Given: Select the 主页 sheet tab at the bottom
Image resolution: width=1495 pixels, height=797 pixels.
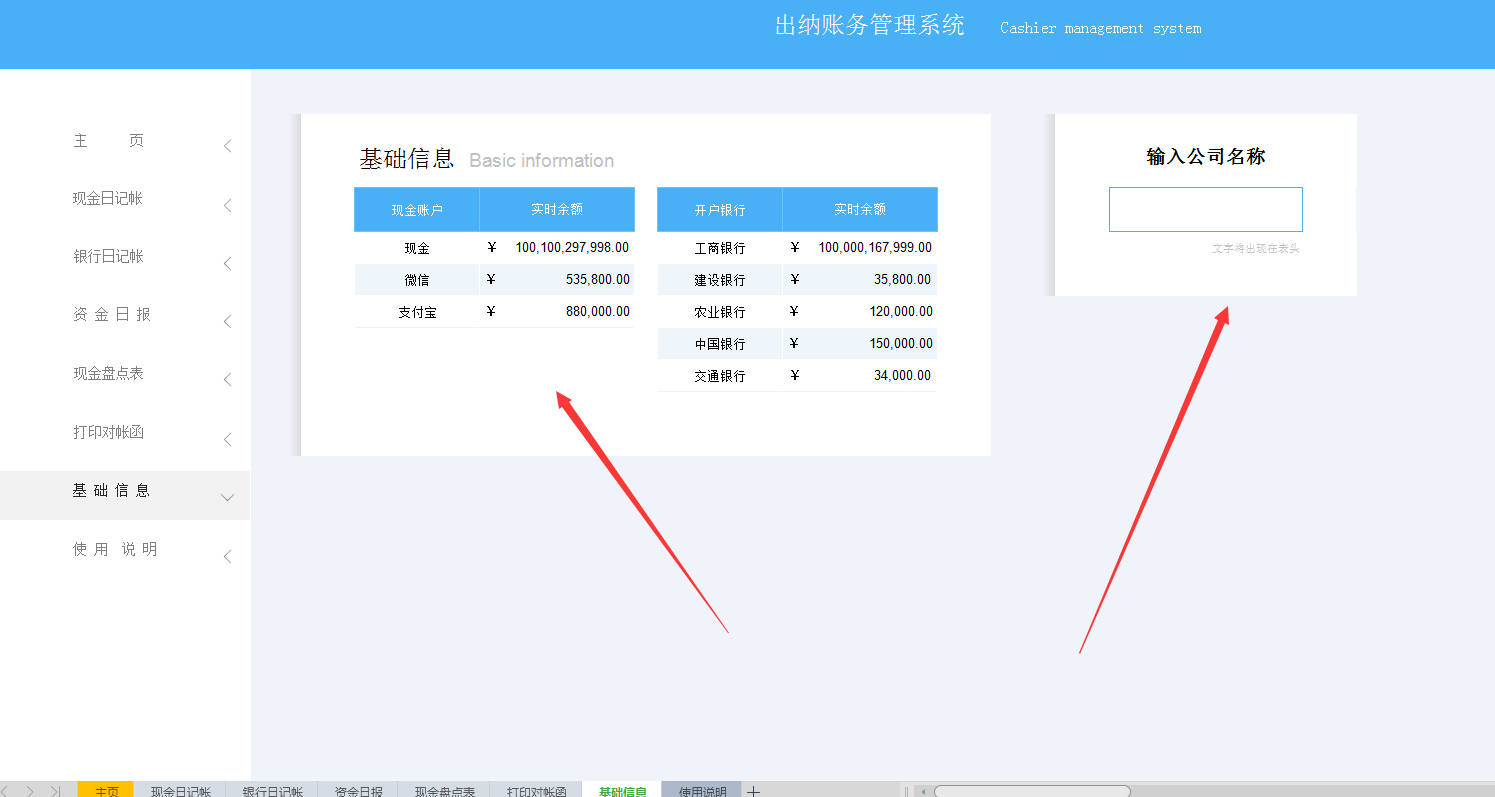Looking at the screenshot, I should (x=105, y=790).
